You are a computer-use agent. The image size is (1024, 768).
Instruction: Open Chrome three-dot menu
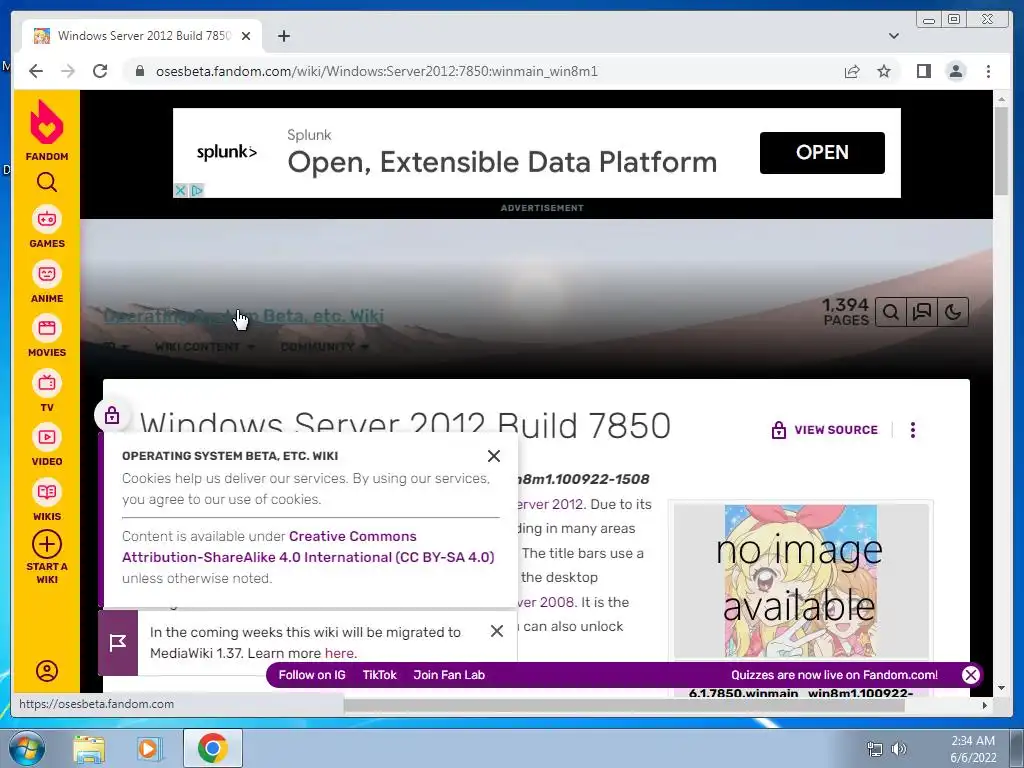click(x=988, y=71)
